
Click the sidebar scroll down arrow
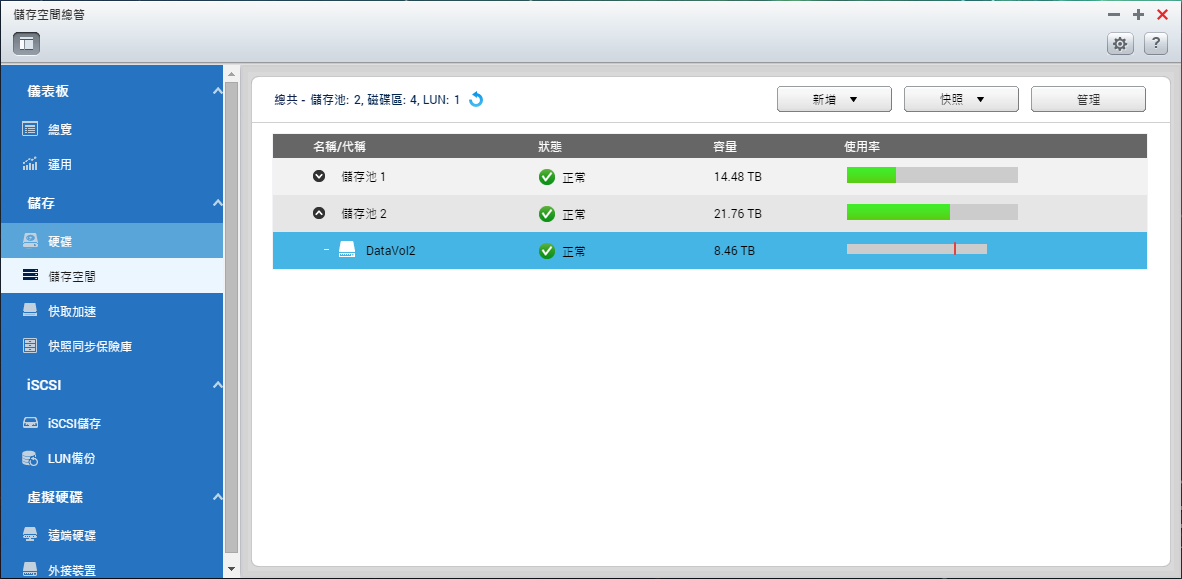click(x=232, y=569)
